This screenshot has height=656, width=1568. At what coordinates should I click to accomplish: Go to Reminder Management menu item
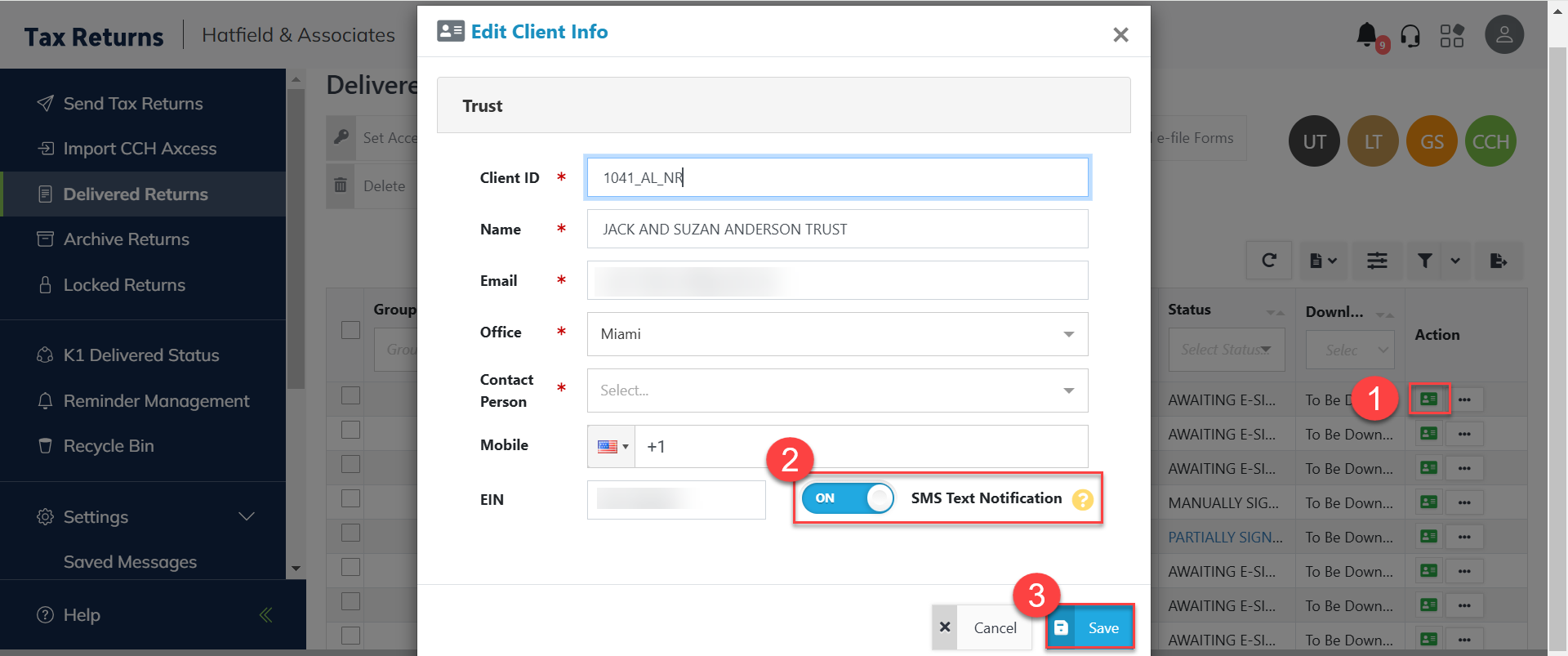[156, 401]
